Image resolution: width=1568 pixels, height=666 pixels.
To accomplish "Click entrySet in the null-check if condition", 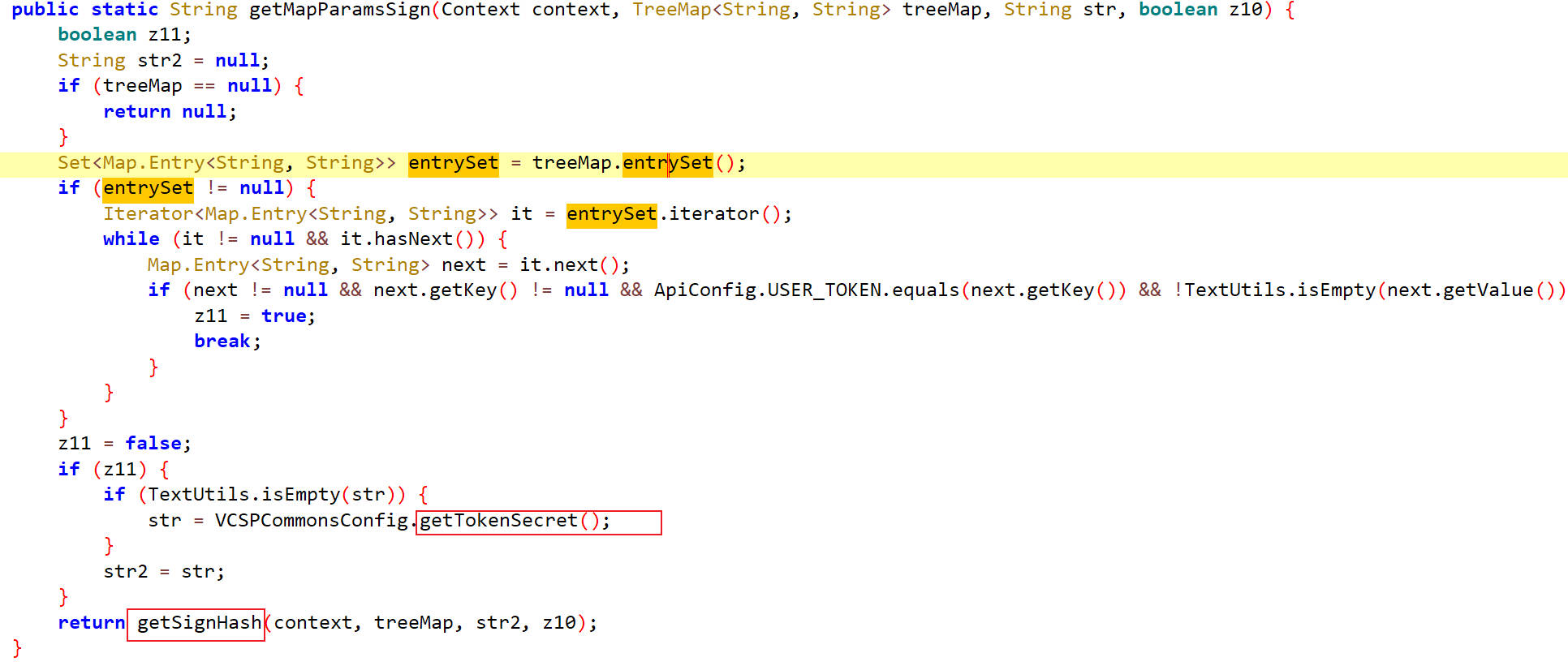I will tap(148, 188).
